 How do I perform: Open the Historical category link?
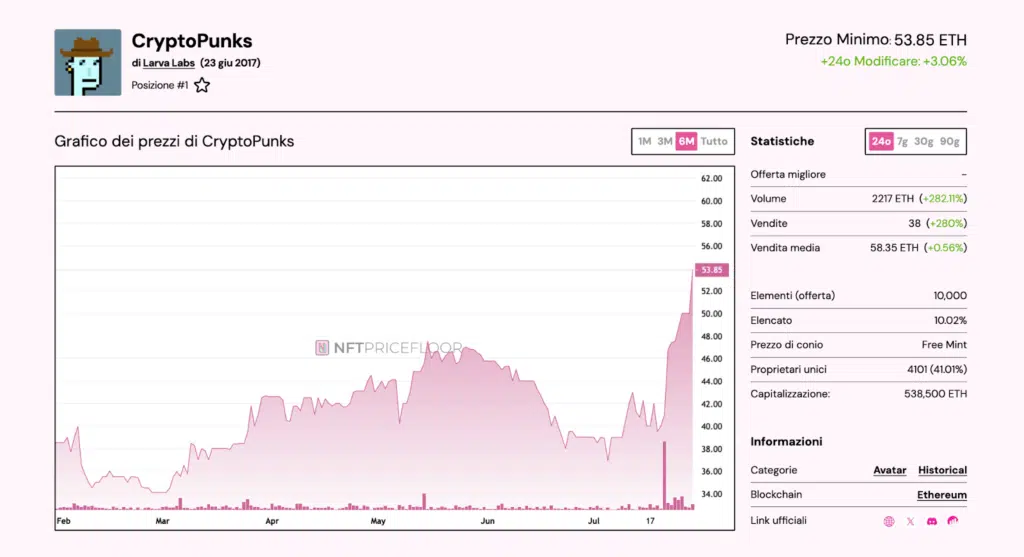pyautogui.click(x=942, y=470)
